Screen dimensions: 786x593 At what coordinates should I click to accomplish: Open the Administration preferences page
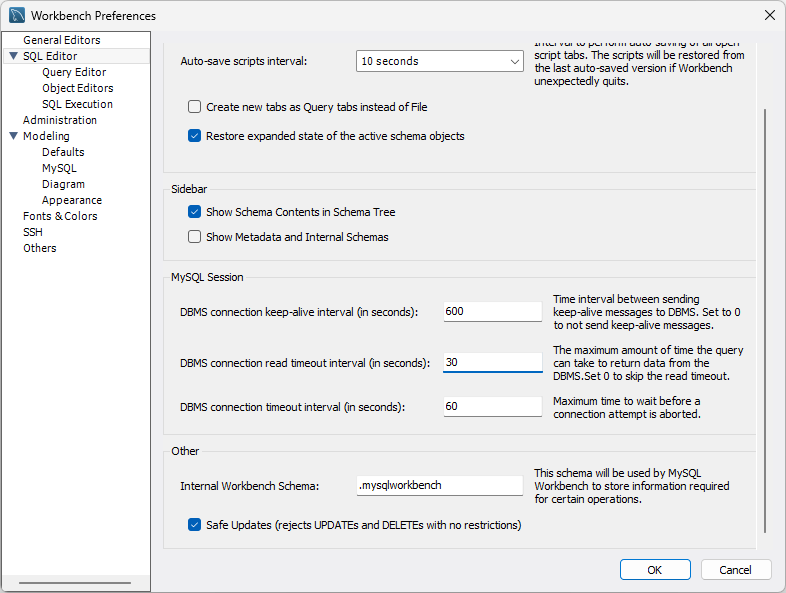(x=60, y=120)
